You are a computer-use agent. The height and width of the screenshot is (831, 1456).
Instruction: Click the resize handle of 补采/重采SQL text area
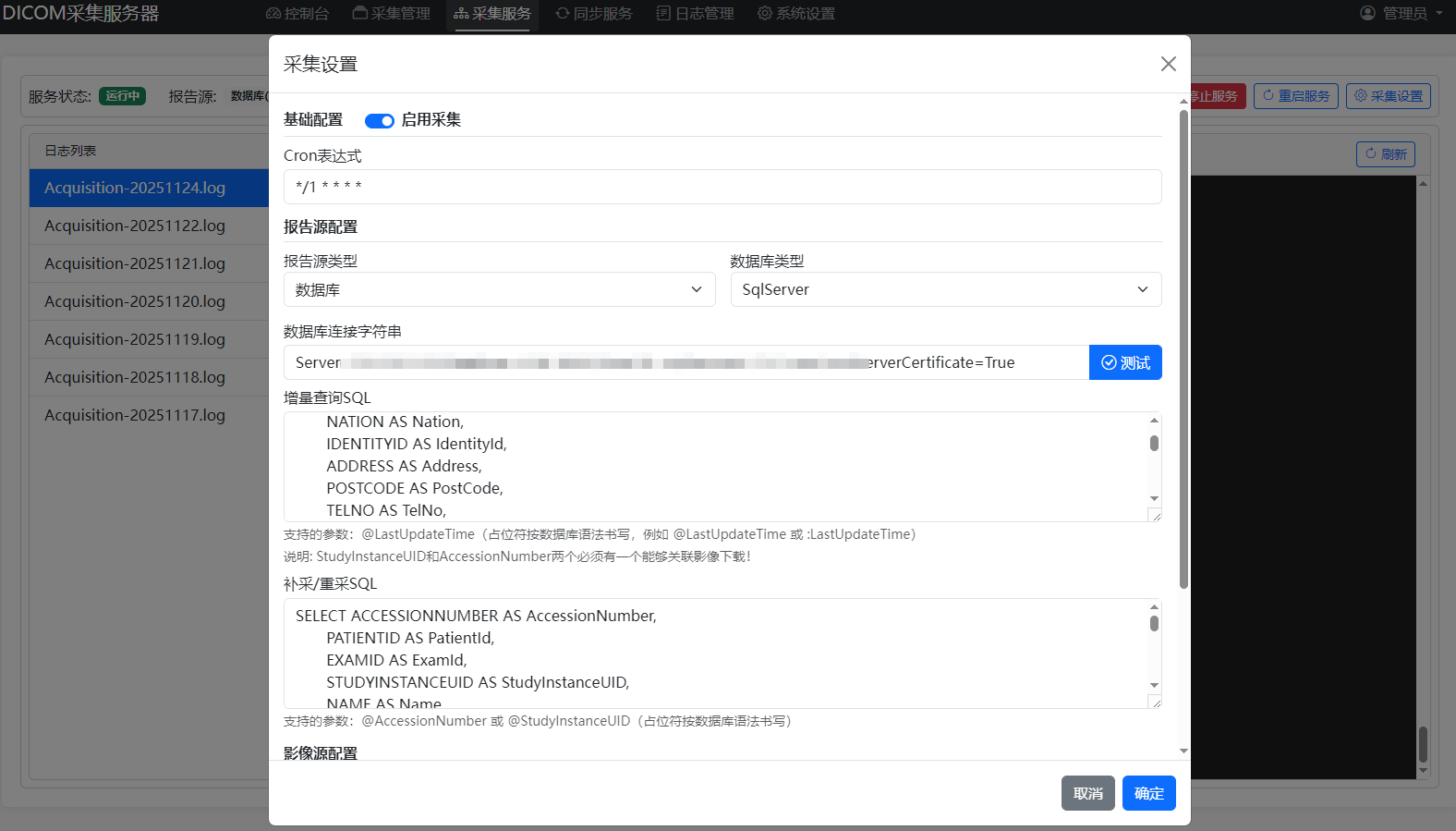tap(1155, 702)
